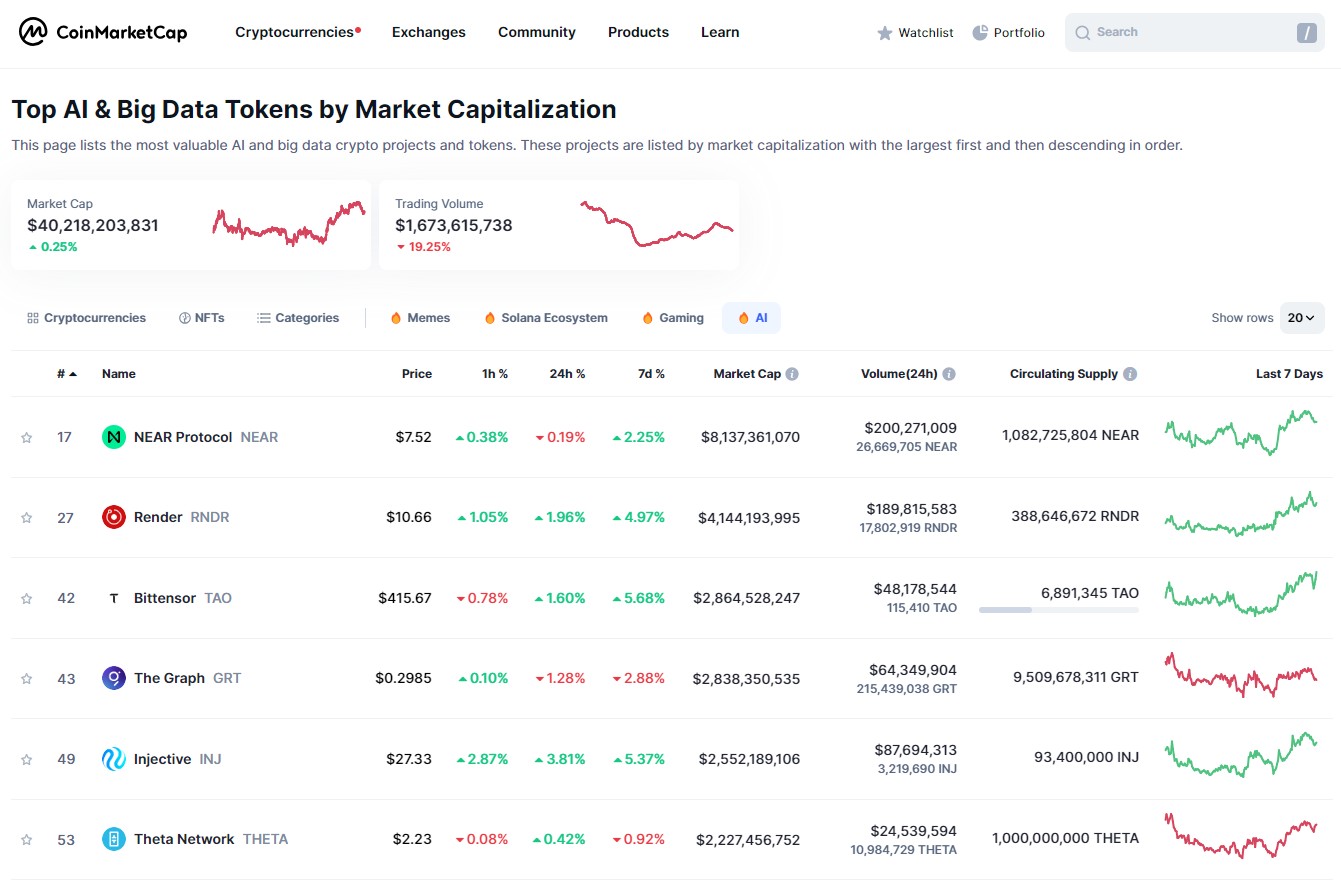1341x884 pixels.
Task: Star the Bittensor row for watchlist
Action: [27, 597]
